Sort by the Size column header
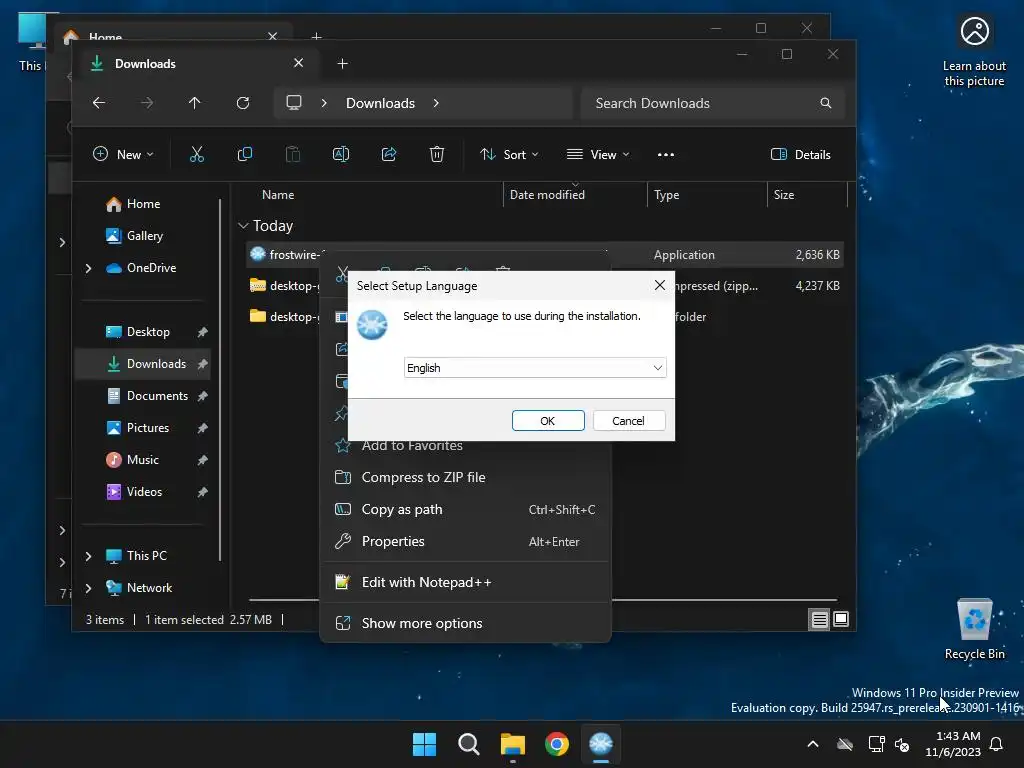This screenshot has height=768, width=1024. (784, 195)
